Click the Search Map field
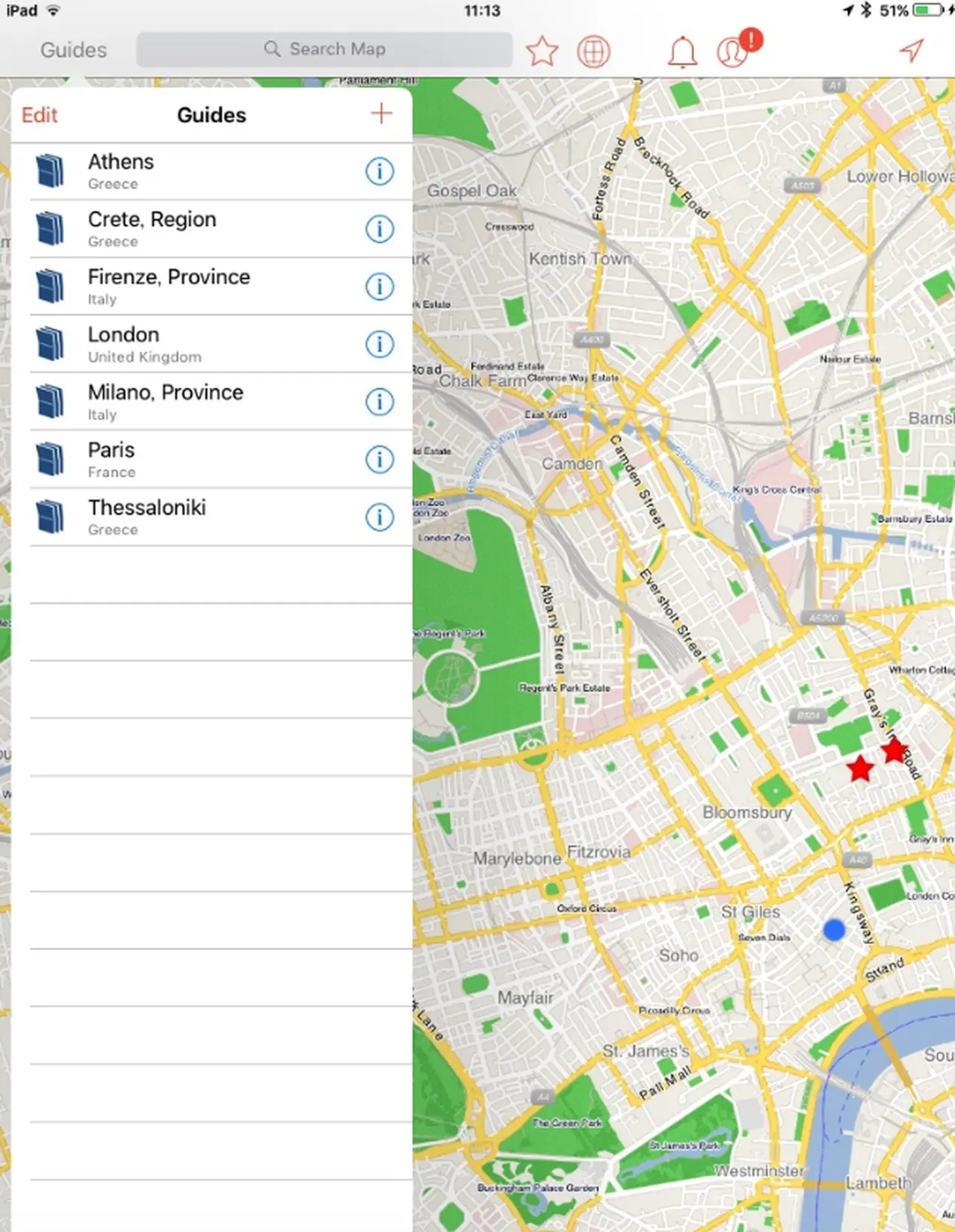The width and height of the screenshot is (955, 1232). click(x=324, y=49)
